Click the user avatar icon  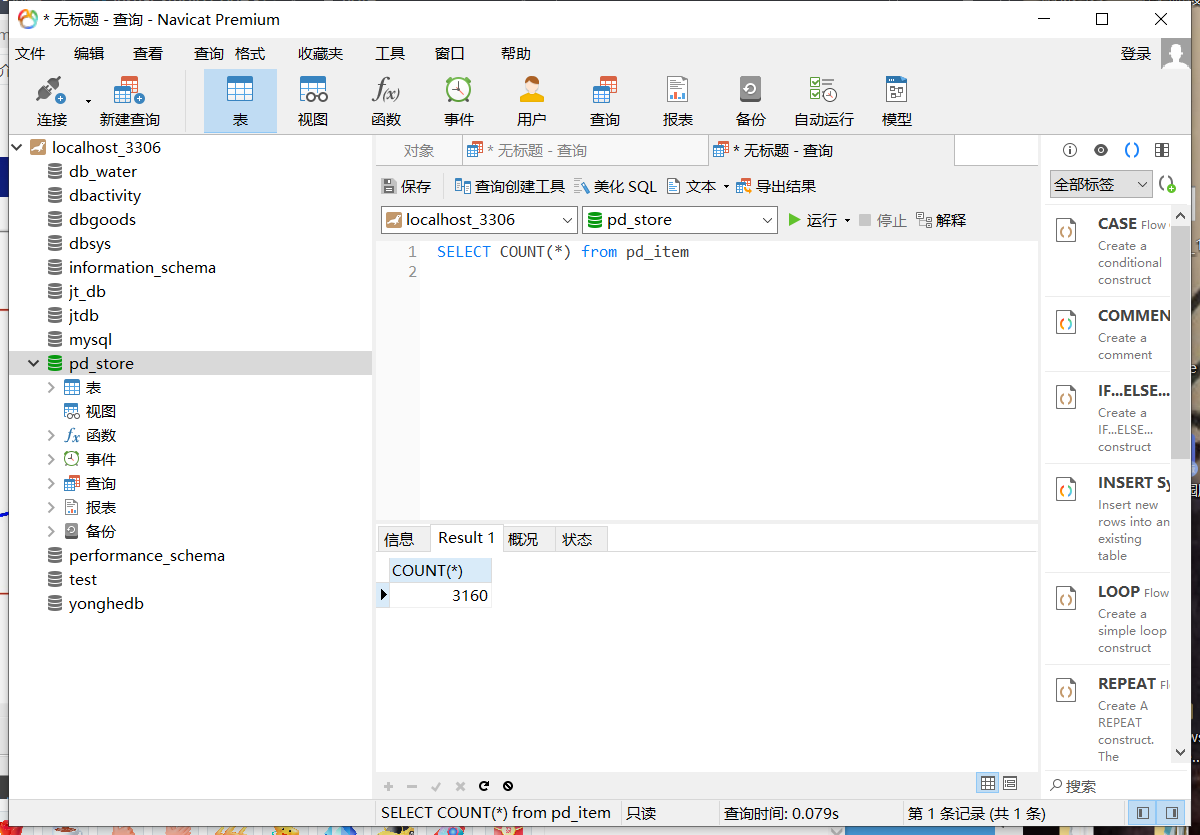pos(1176,54)
